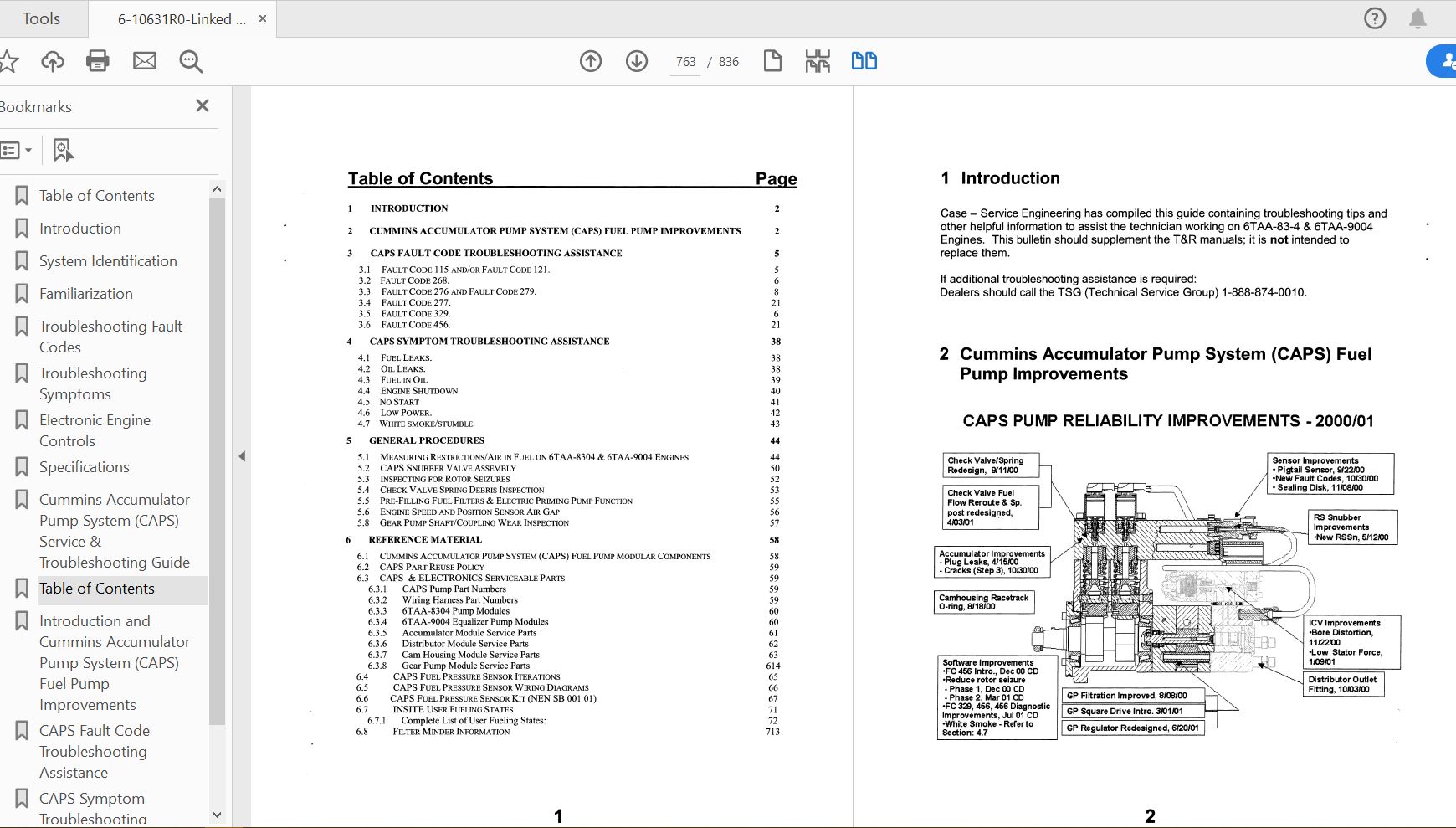1456x828 pixels.
Task: Click the upload to cloud icon
Action: pyautogui.click(x=53, y=61)
